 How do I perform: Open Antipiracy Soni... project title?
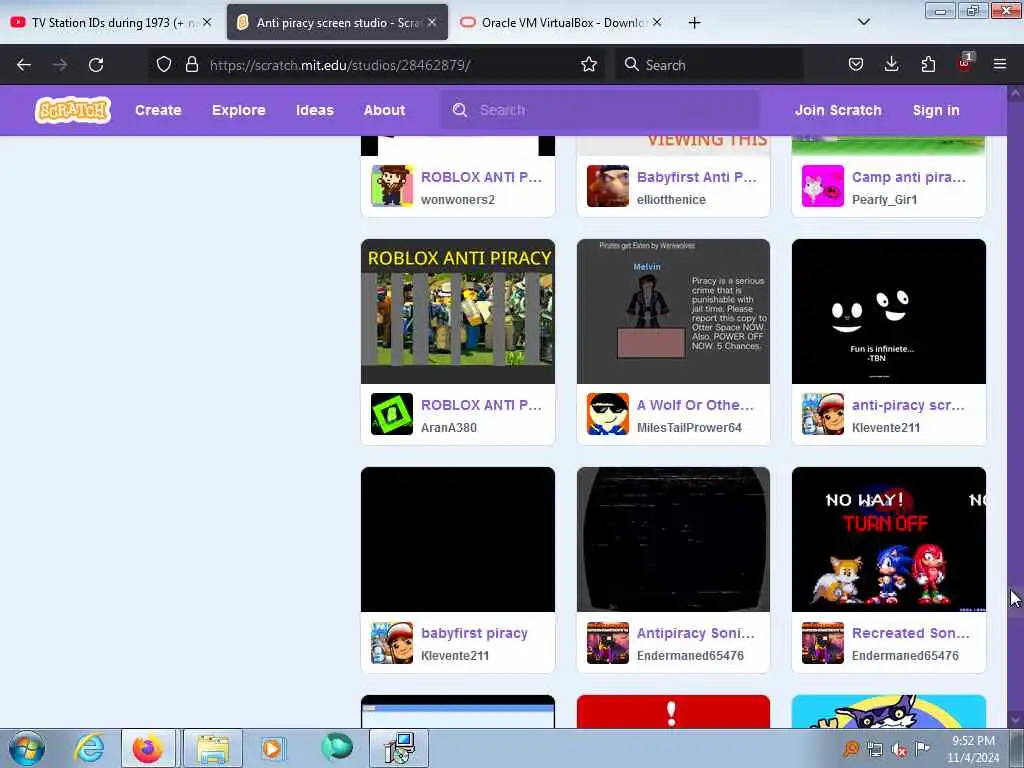point(696,633)
